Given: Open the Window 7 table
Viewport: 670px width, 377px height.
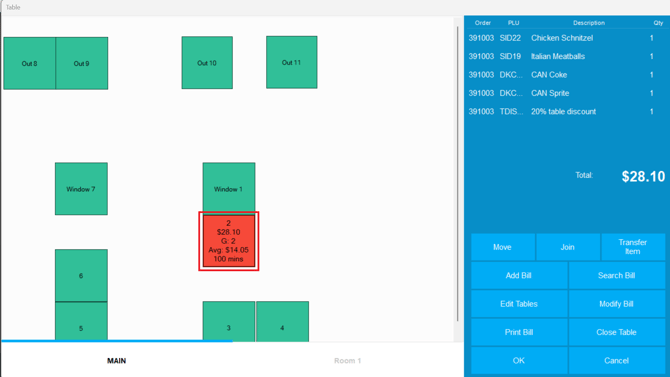Looking at the screenshot, I should [x=81, y=188].
